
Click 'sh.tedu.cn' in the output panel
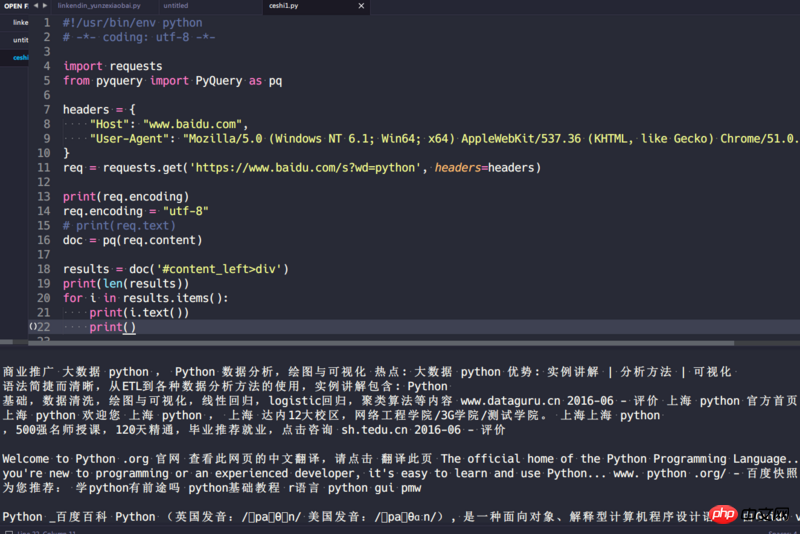click(x=374, y=430)
